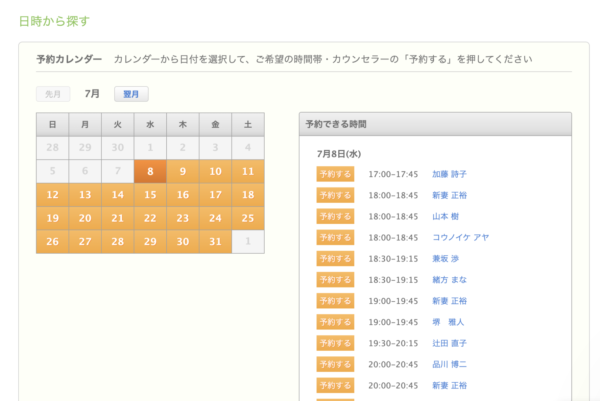Image resolution: width=600 pixels, height=401 pixels.
Task: Click the 水 weekday header
Action: [150, 124]
